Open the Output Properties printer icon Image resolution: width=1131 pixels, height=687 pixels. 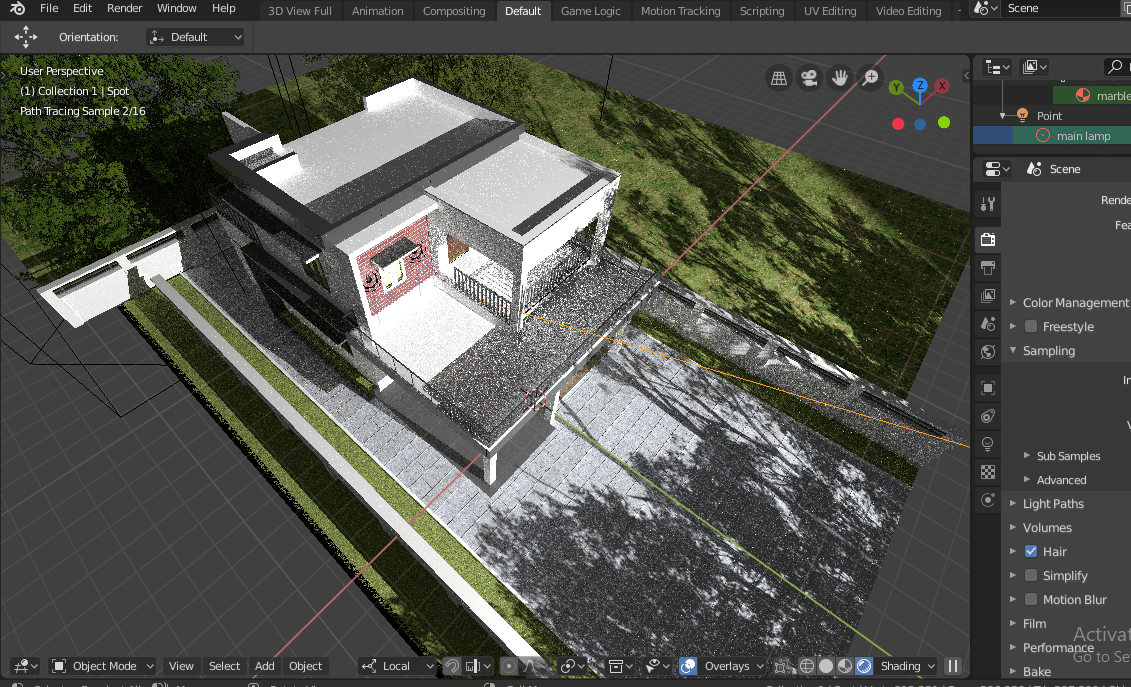pyautogui.click(x=987, y=268)
